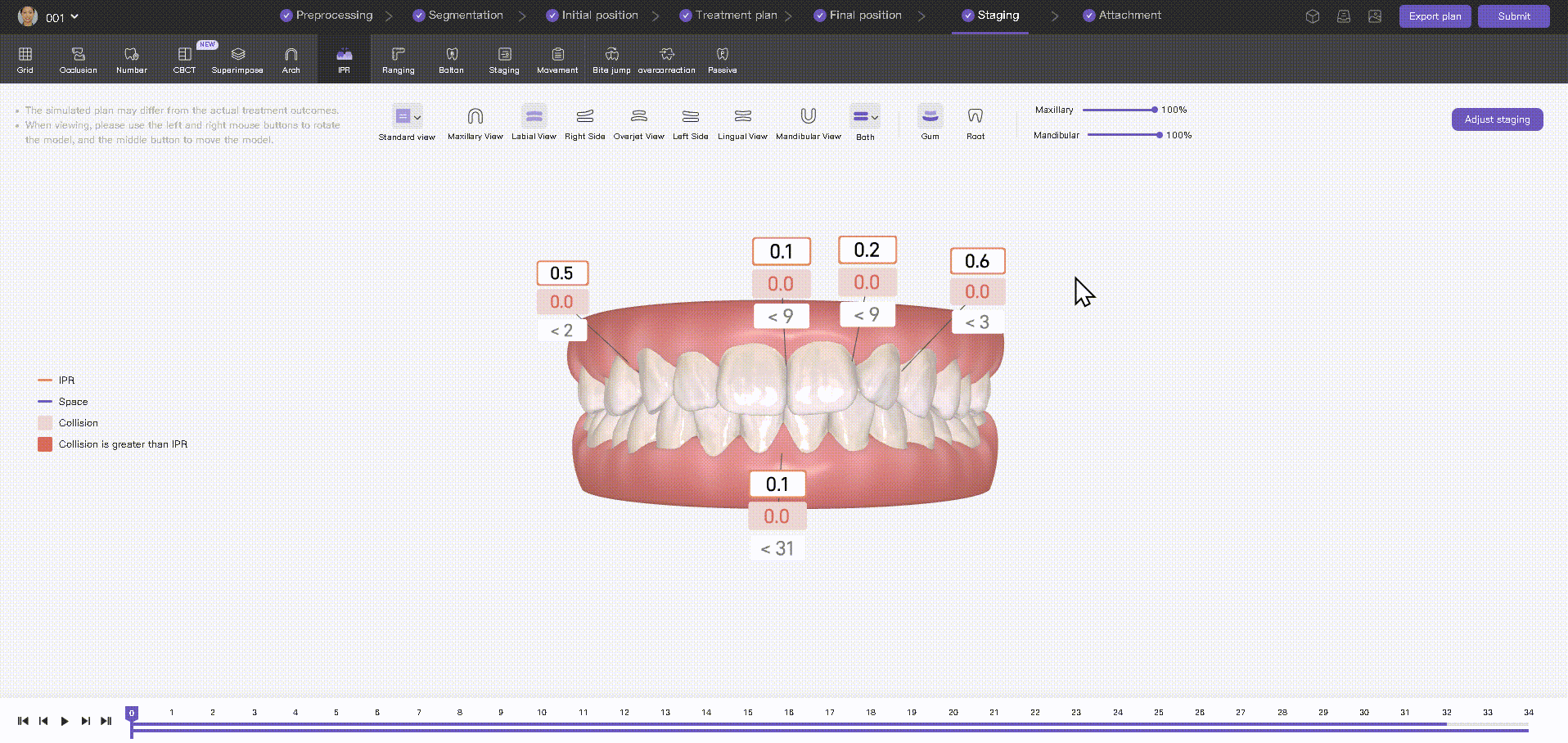Screen dimensions: 1568x743
Task: Play the staging animation
Action: click(x=65, y=721)
